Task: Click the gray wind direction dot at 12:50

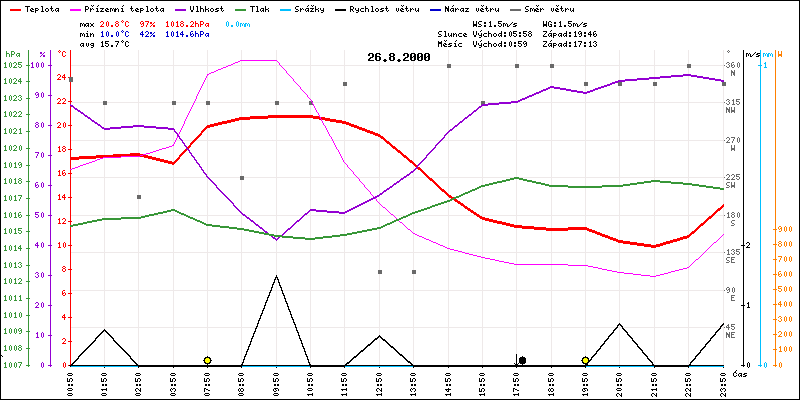Action: click(x=379, y=271)
